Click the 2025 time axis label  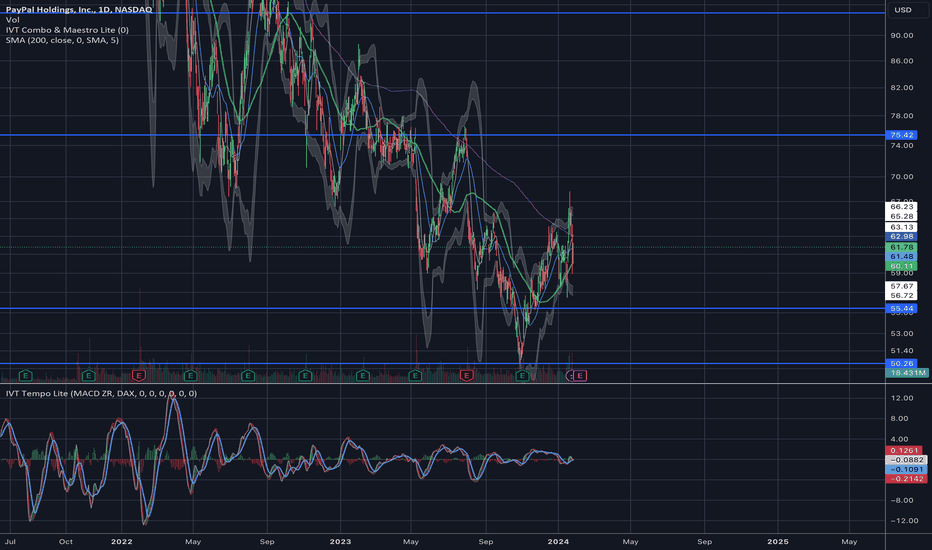(777, 542)
